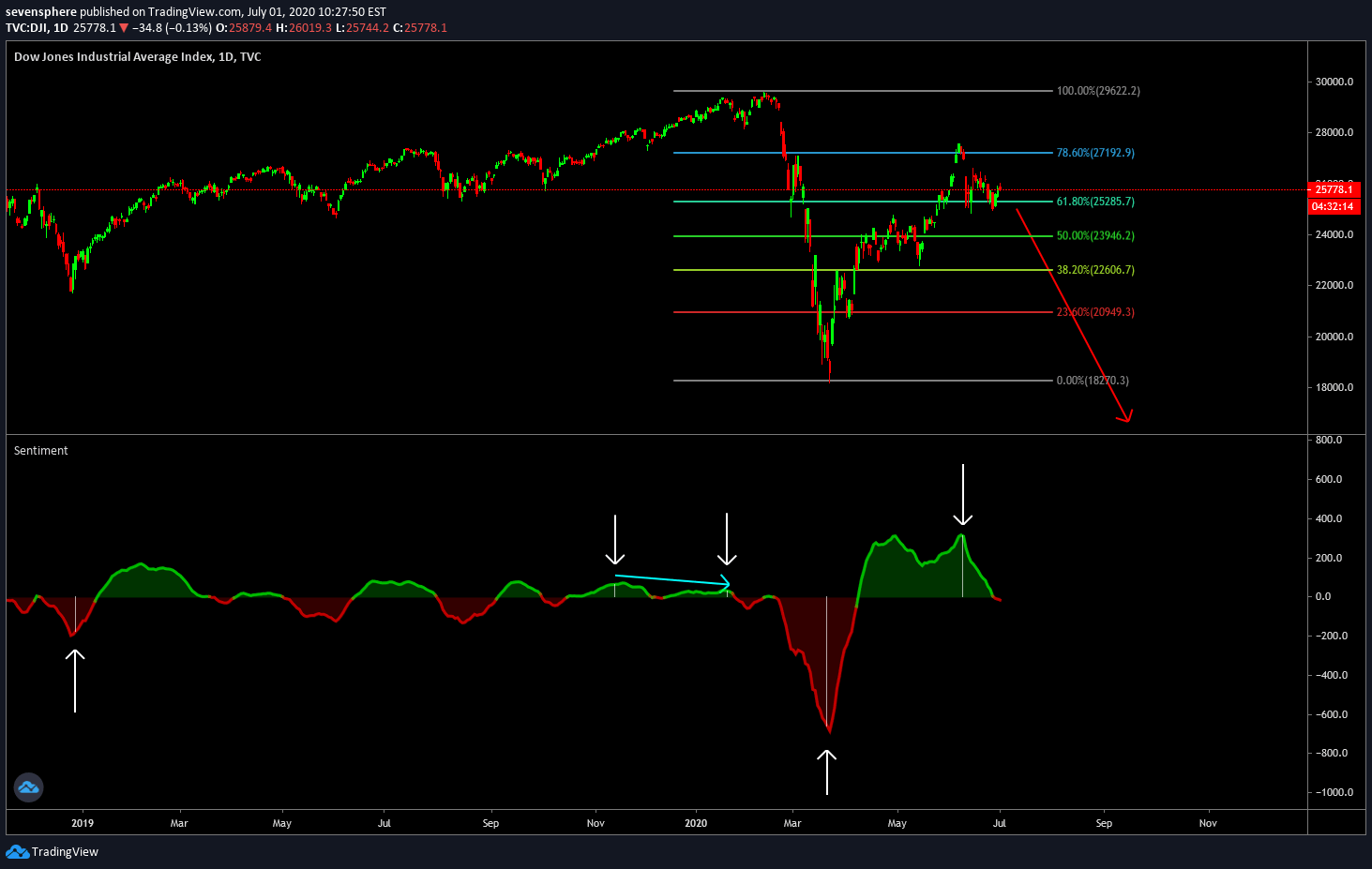Click the -1000.0 sentiment axis label
The width and height of the screenshot is (1372, 869).
(x=1333, y=792)
